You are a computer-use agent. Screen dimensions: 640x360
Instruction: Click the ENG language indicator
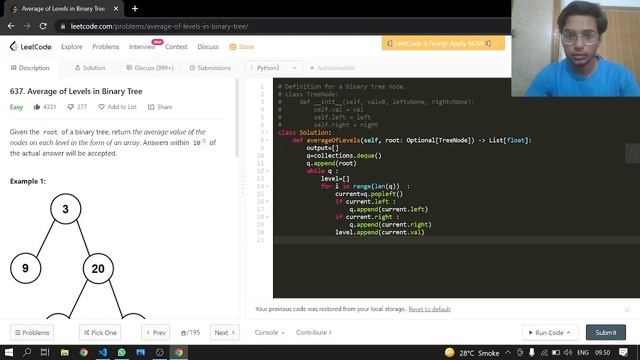(583, 353)
